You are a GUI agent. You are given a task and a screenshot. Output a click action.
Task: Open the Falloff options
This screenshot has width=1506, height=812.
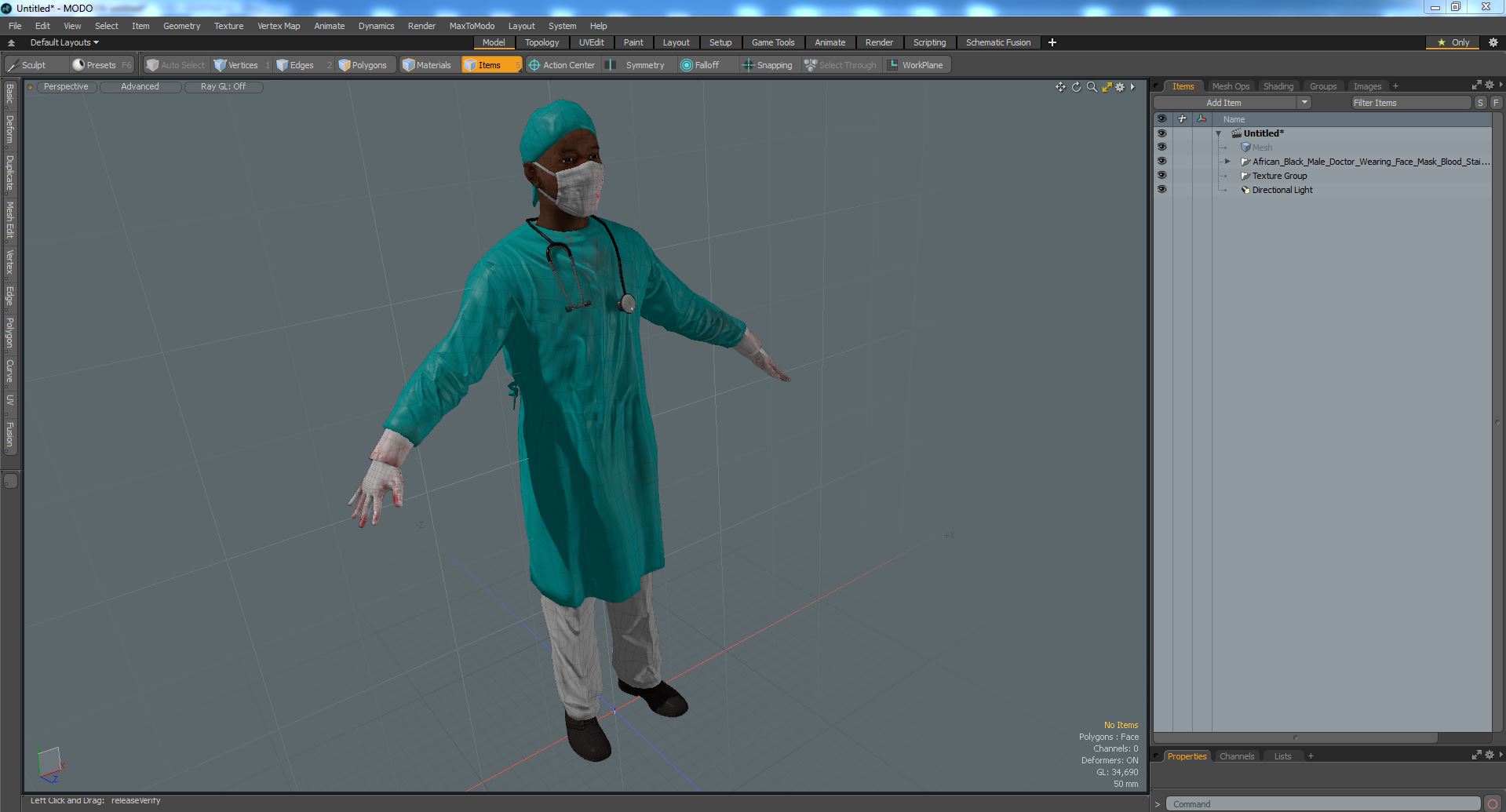click(706, 65)
